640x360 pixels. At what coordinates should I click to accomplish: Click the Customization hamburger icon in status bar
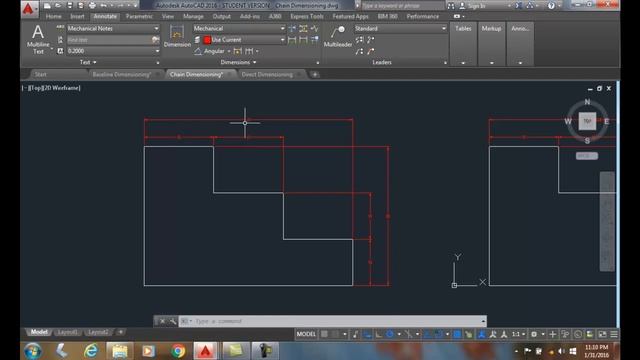click(614, 334)
